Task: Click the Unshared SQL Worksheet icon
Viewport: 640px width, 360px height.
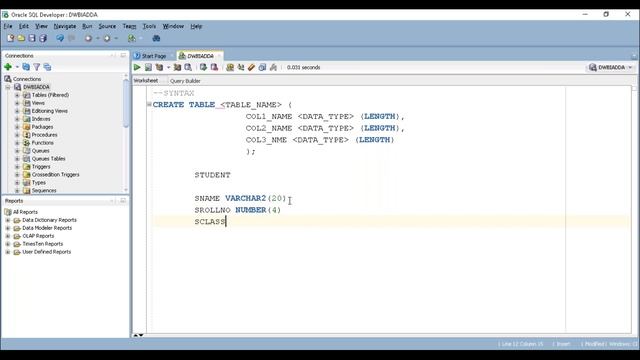Action: pos(230,67)
